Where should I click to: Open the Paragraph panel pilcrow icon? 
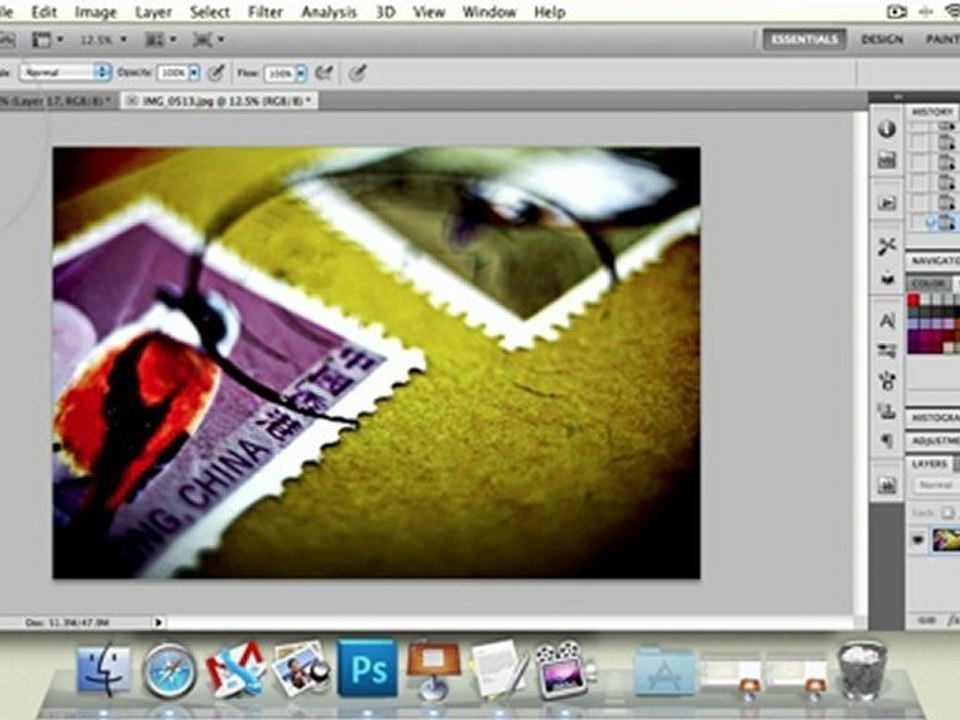tap(887, 440)
